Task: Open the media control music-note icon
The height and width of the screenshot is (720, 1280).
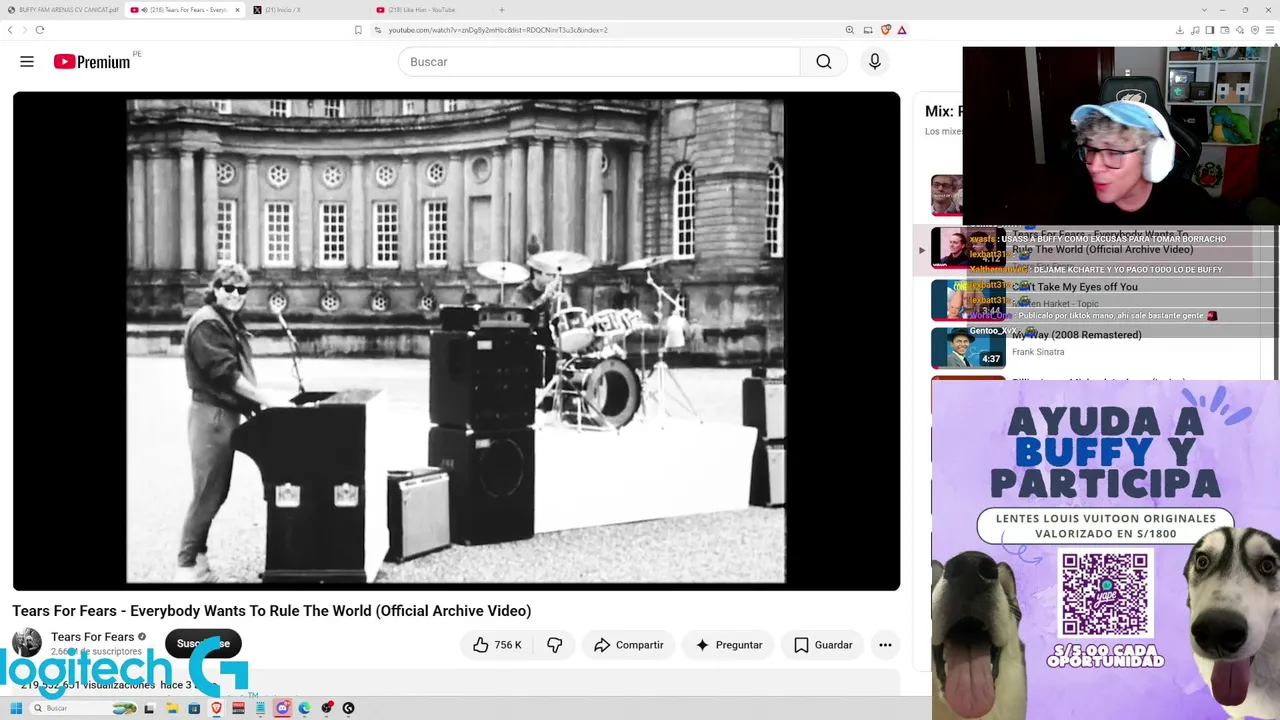Action: pyautogui.click(x=1196, y=30)
